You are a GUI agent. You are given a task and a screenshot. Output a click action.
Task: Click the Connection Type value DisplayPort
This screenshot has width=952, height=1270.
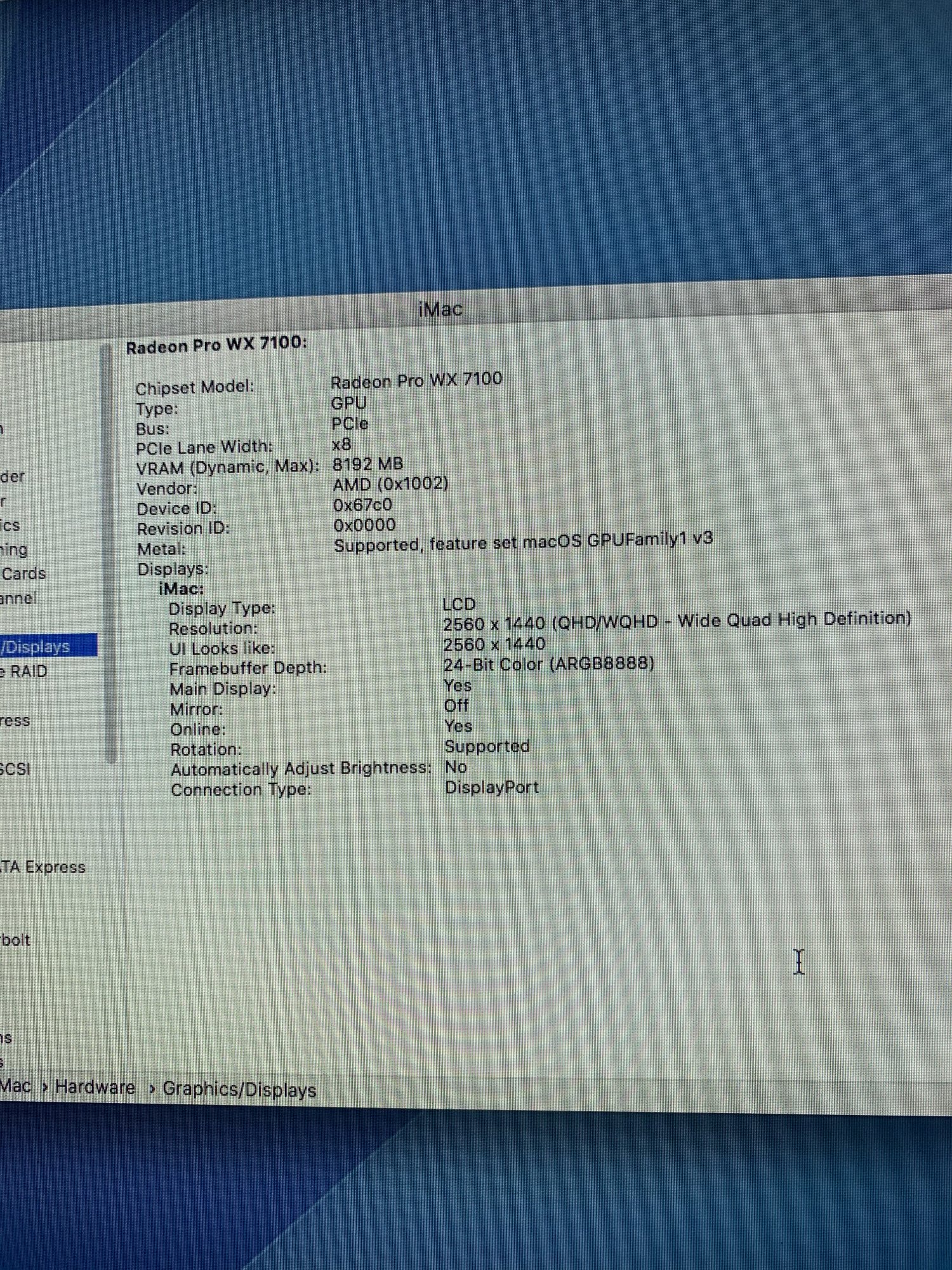(491, 787)
